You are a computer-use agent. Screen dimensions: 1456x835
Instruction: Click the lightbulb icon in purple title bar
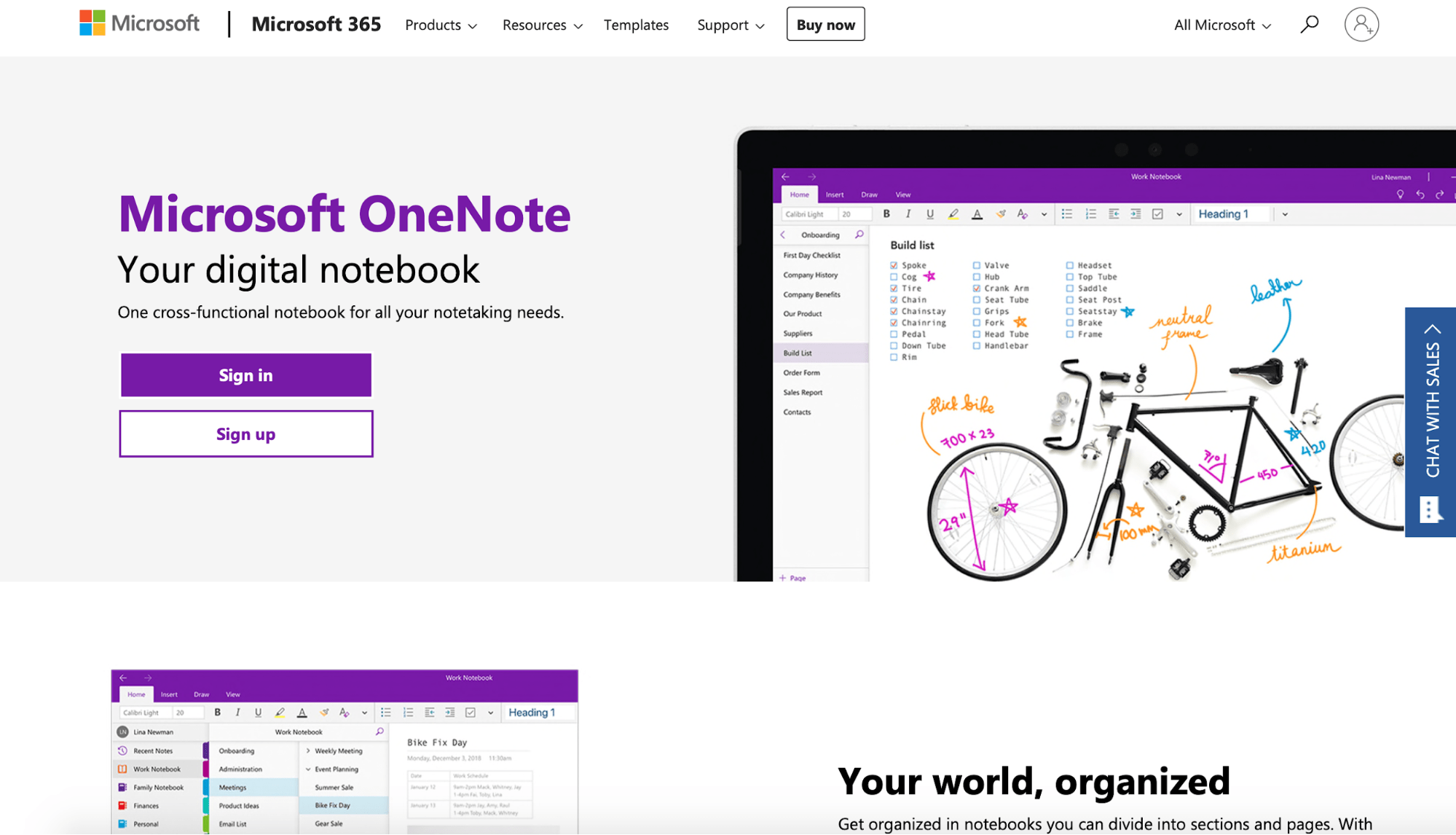1399,195
